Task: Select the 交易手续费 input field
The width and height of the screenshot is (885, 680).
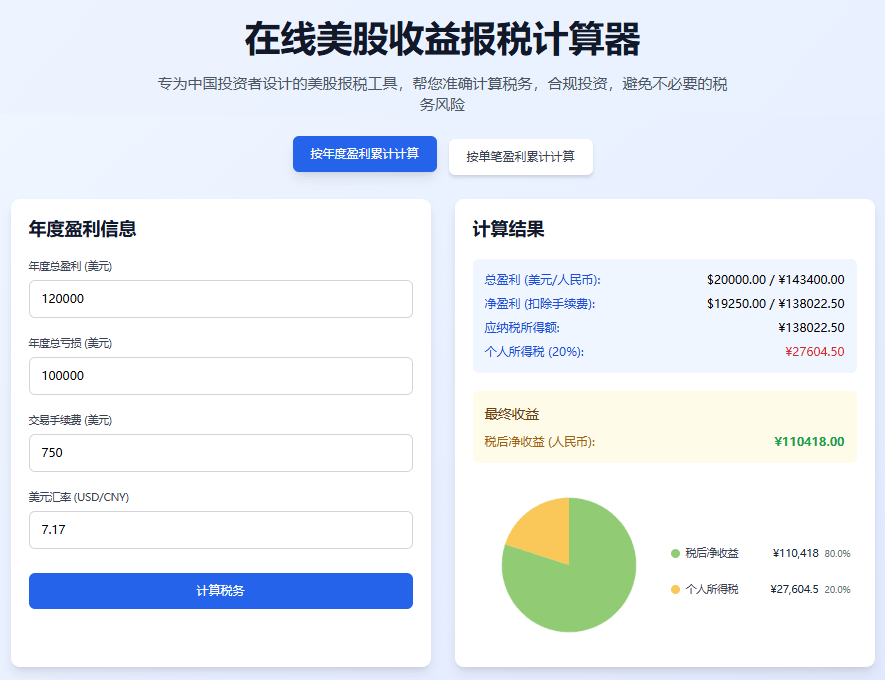Action: (220, 453)
